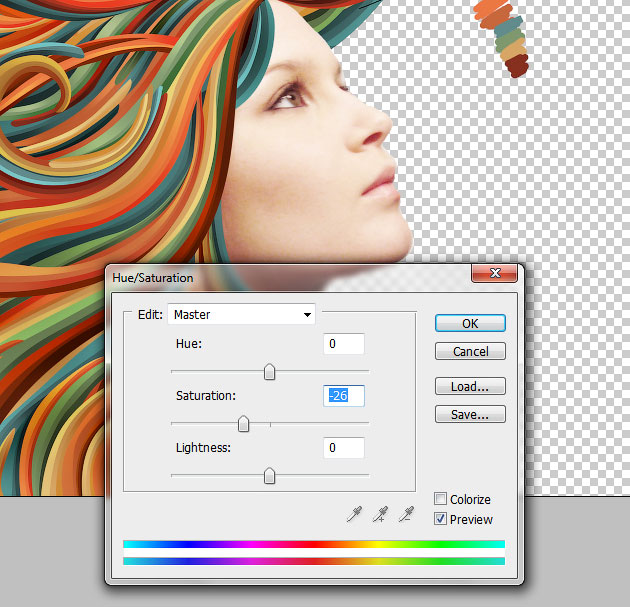Screen dimensions: 630x607
Task: Click the Saturation value field
Action: click(344, 396)
